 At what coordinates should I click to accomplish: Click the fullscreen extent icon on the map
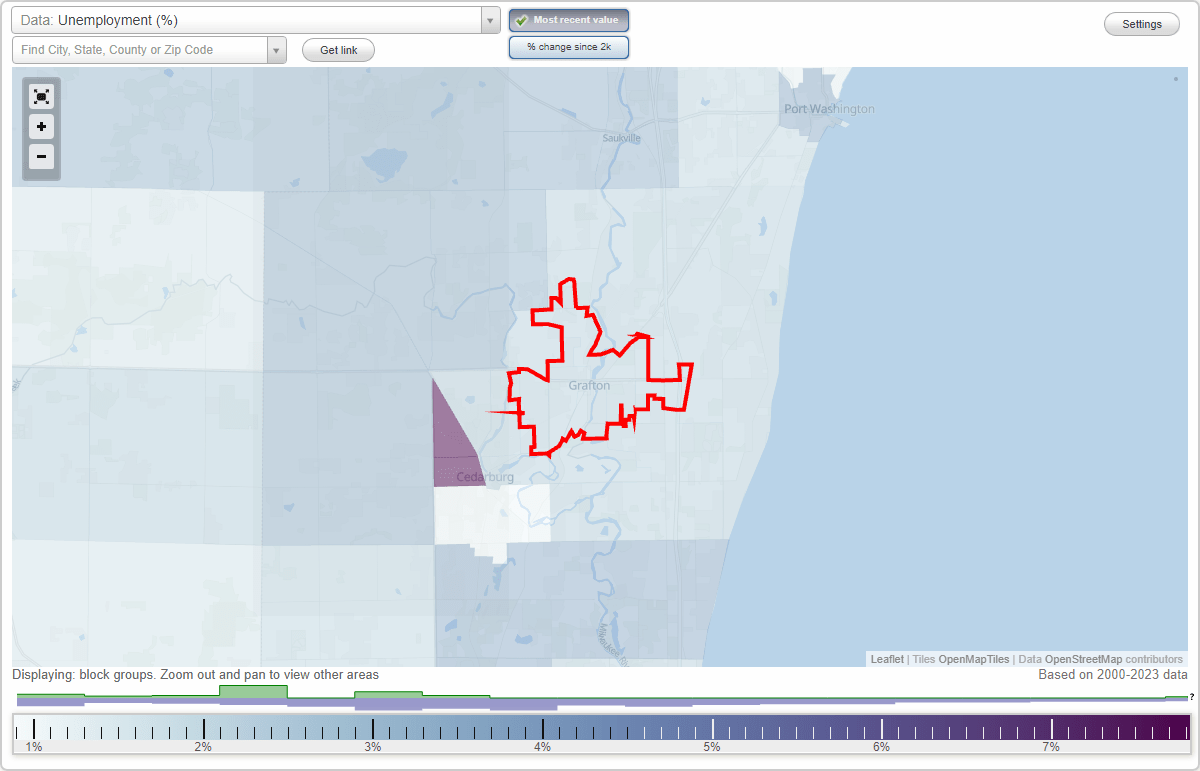pos(41,97)
